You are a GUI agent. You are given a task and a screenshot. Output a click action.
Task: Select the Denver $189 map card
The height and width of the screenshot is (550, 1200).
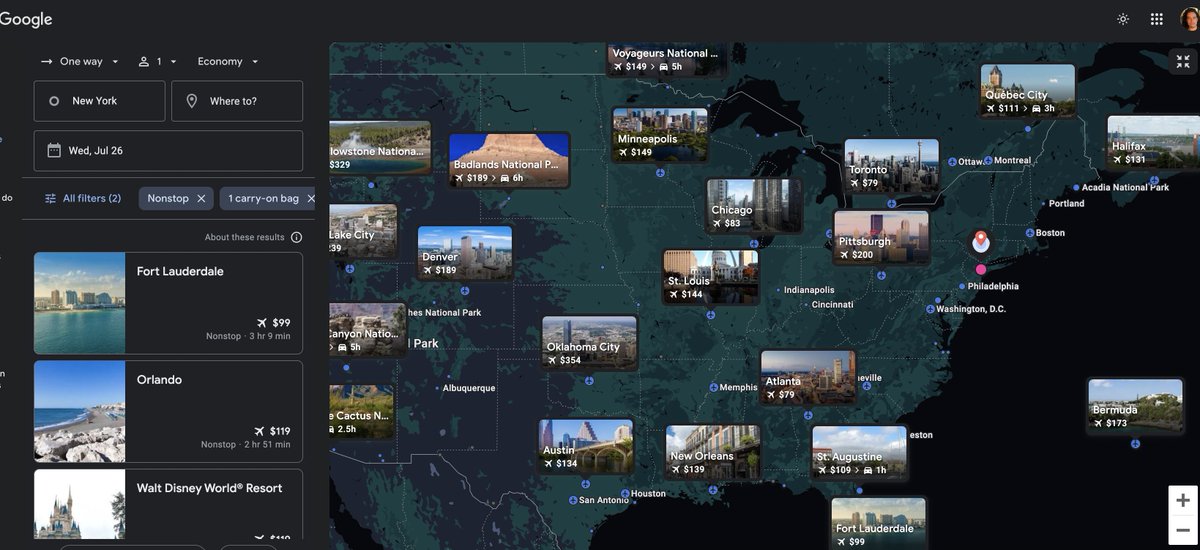pyautogui.click(x=465, y=253)
